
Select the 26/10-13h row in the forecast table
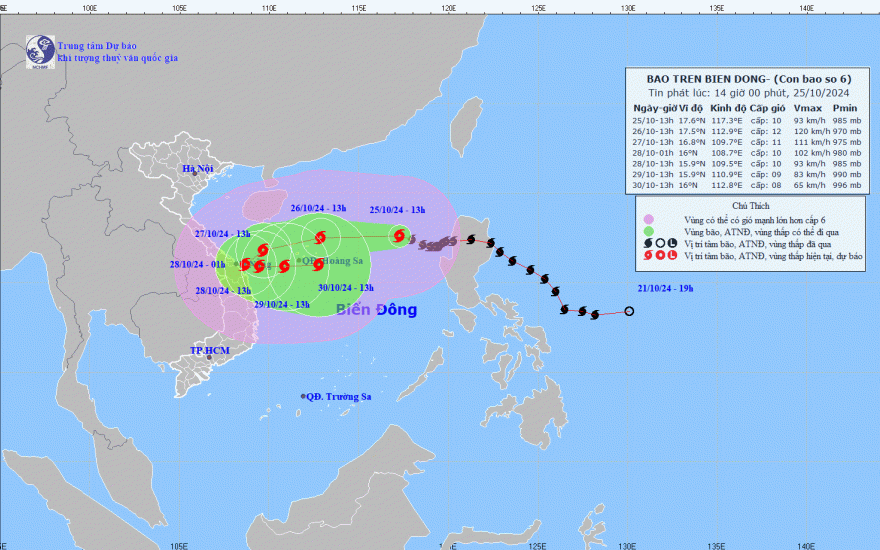pyautogui.click(x=745, y=130)
